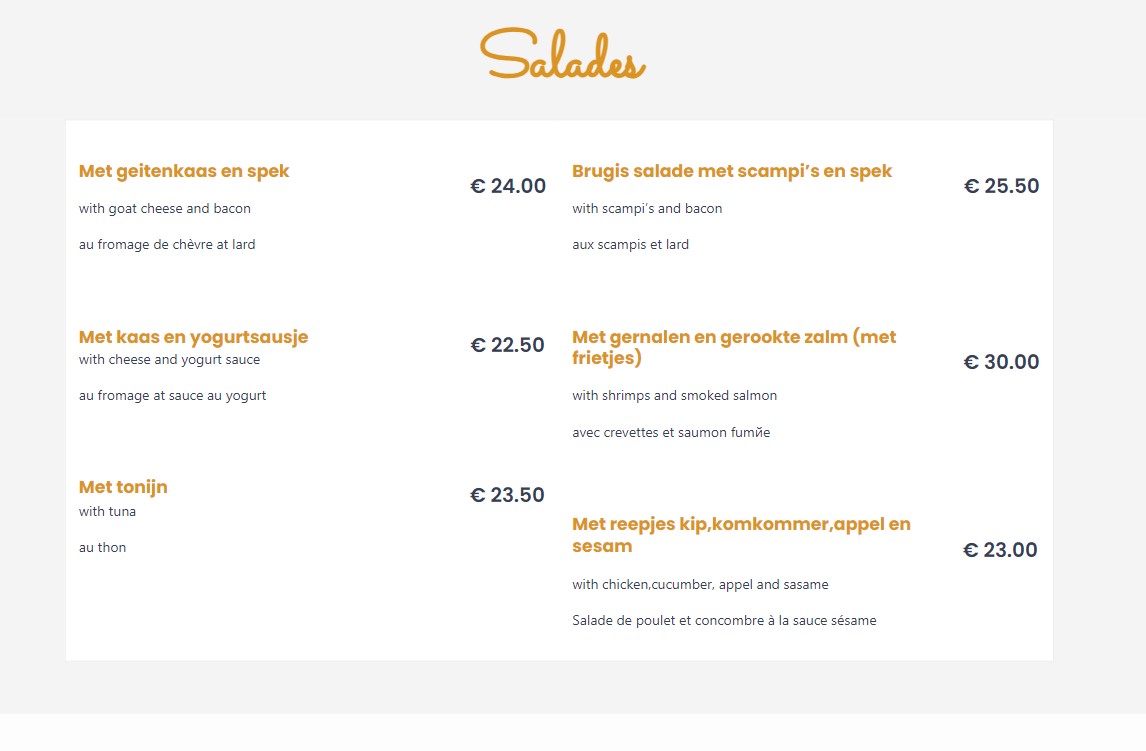Click the € 24.00 price
This screenshot has height=751, width=1146.
coord(508,186)
